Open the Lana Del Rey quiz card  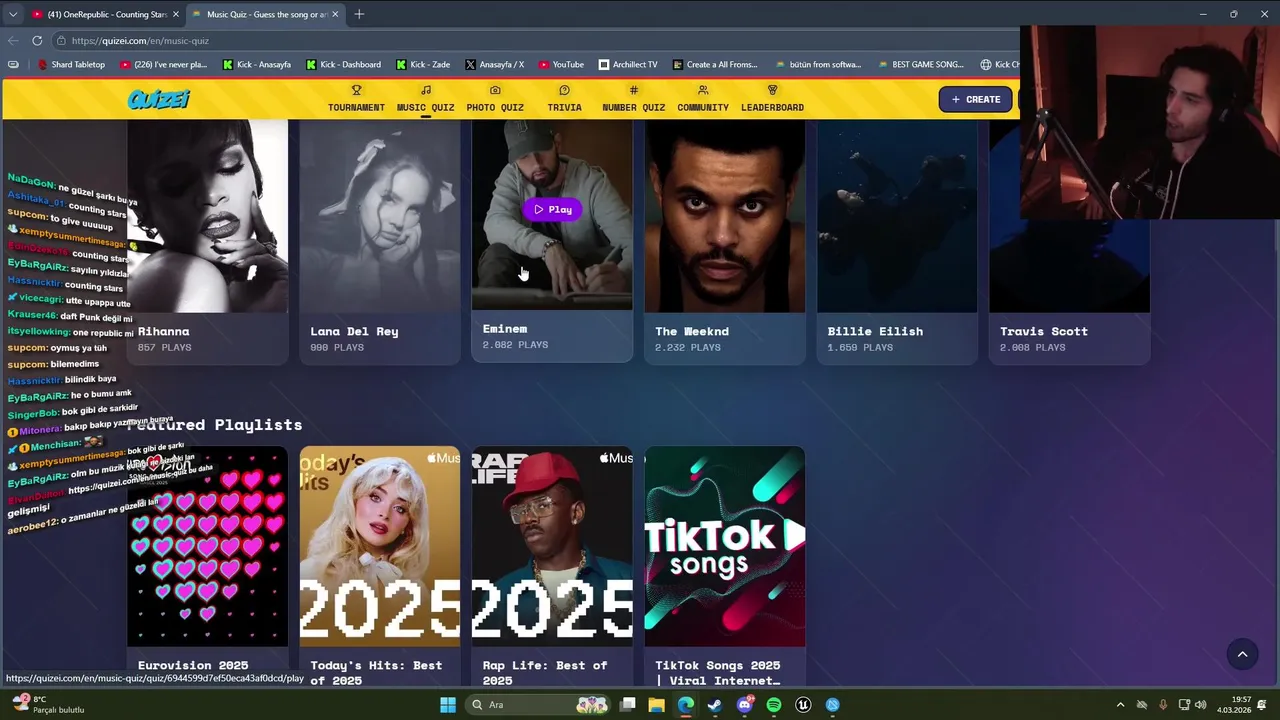(x=380, y=240)
